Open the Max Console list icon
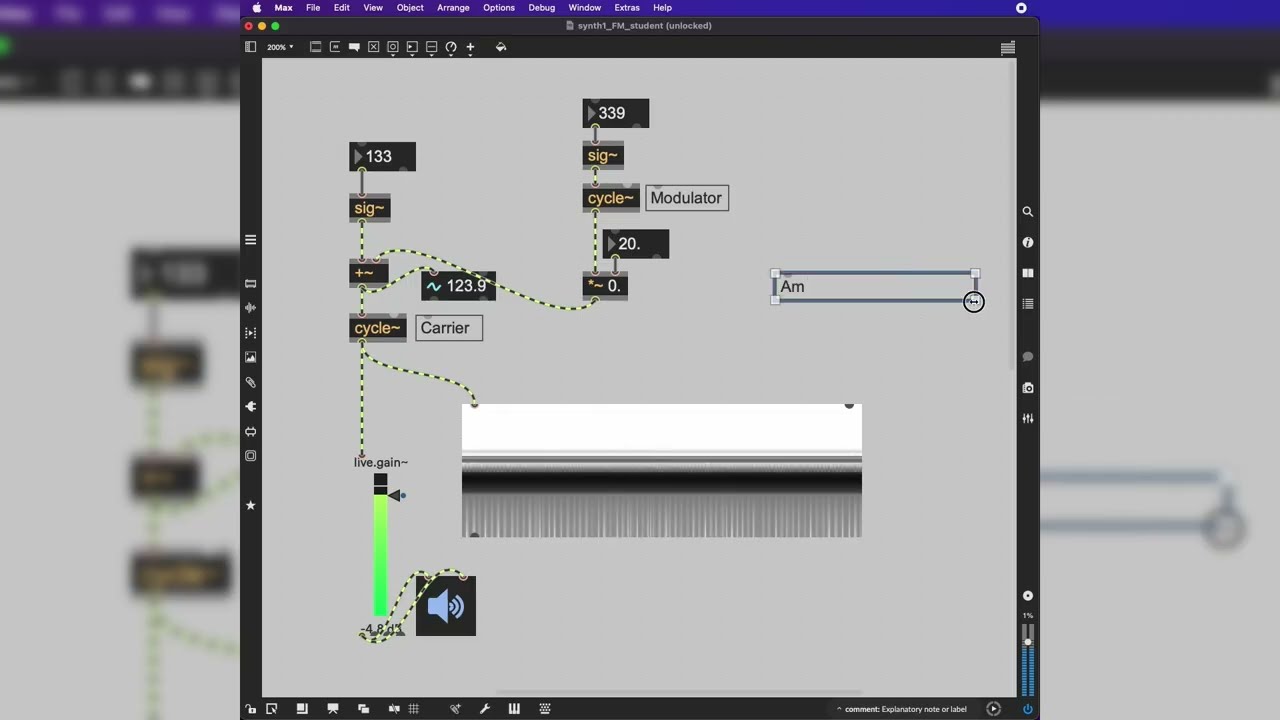This screenshot has height=720, width=1280. pos(1027,303)
